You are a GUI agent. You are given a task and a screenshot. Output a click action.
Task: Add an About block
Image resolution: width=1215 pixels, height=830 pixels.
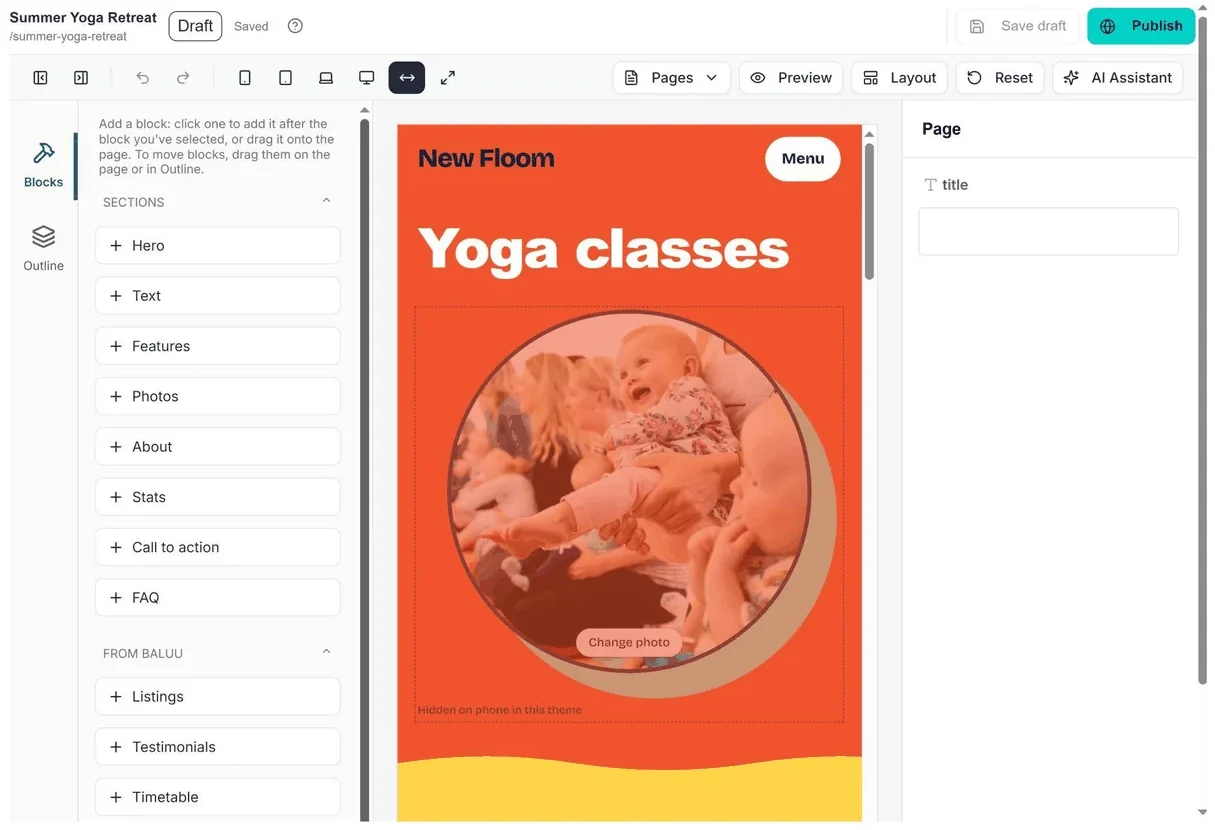[218, 447]
